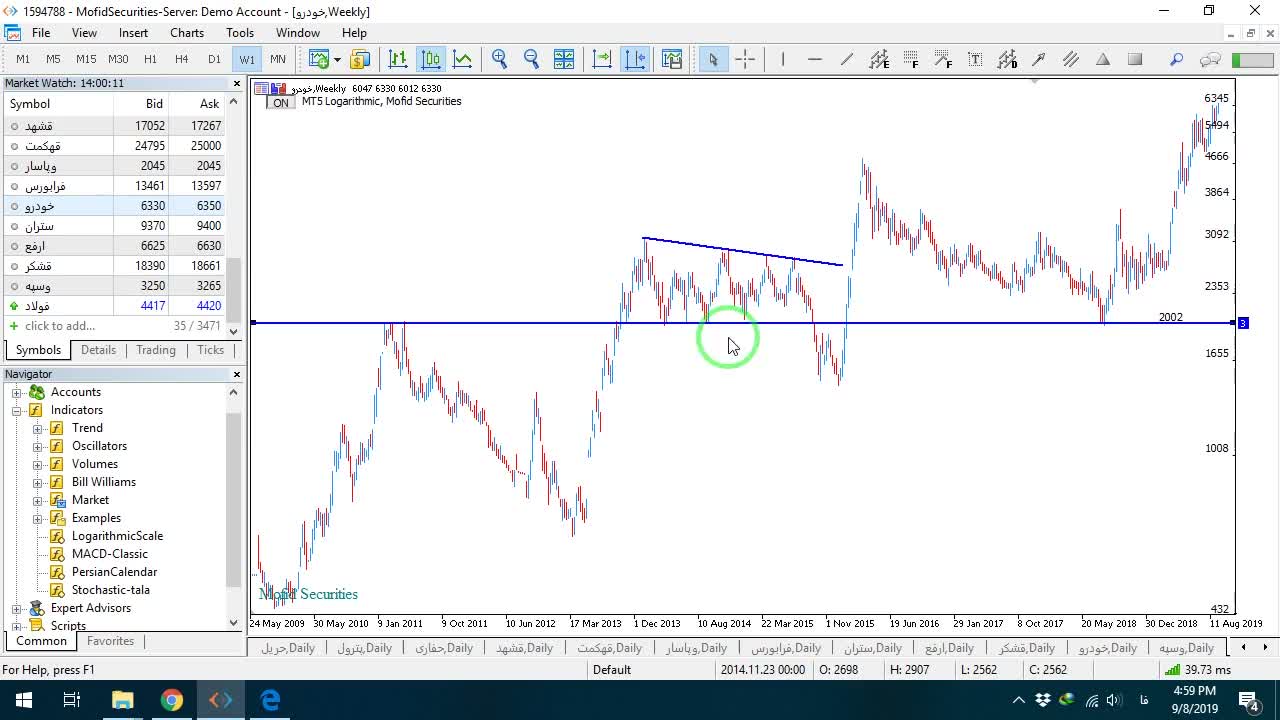This screenshot has height=720, width=1280.
Task: Collapse the Indicators tree node
Action: click(x=17, y=410)
